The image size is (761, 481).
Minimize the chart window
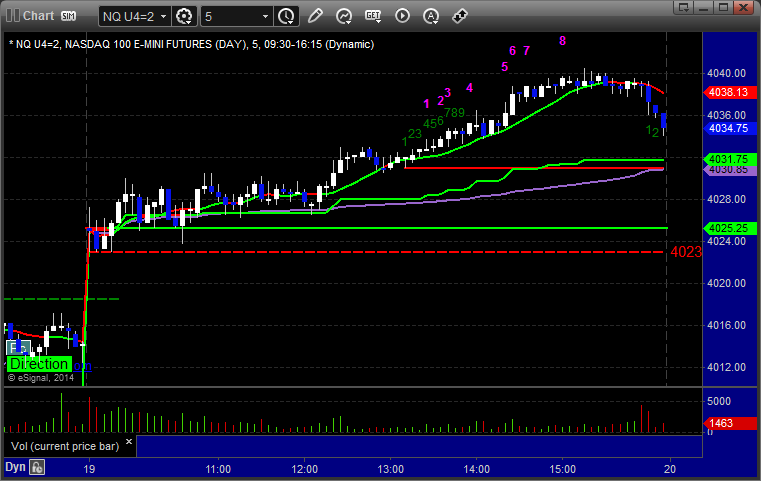point(704,7)
